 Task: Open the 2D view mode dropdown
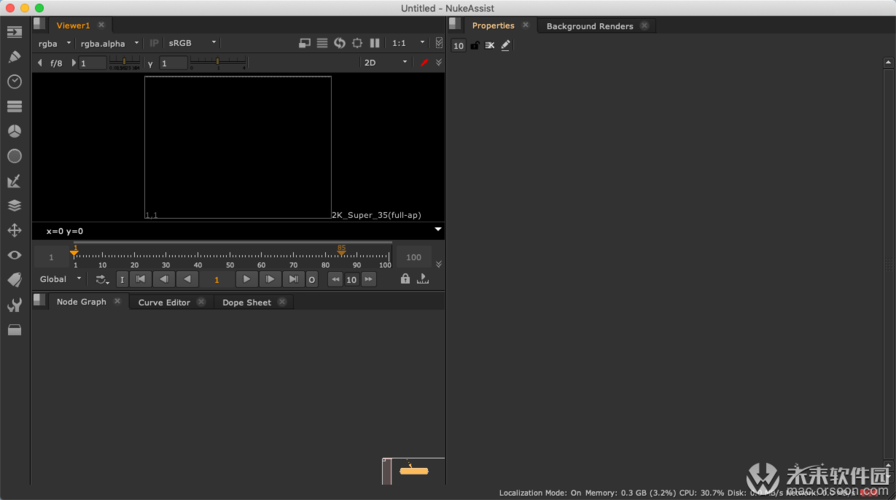click(385, 62)
